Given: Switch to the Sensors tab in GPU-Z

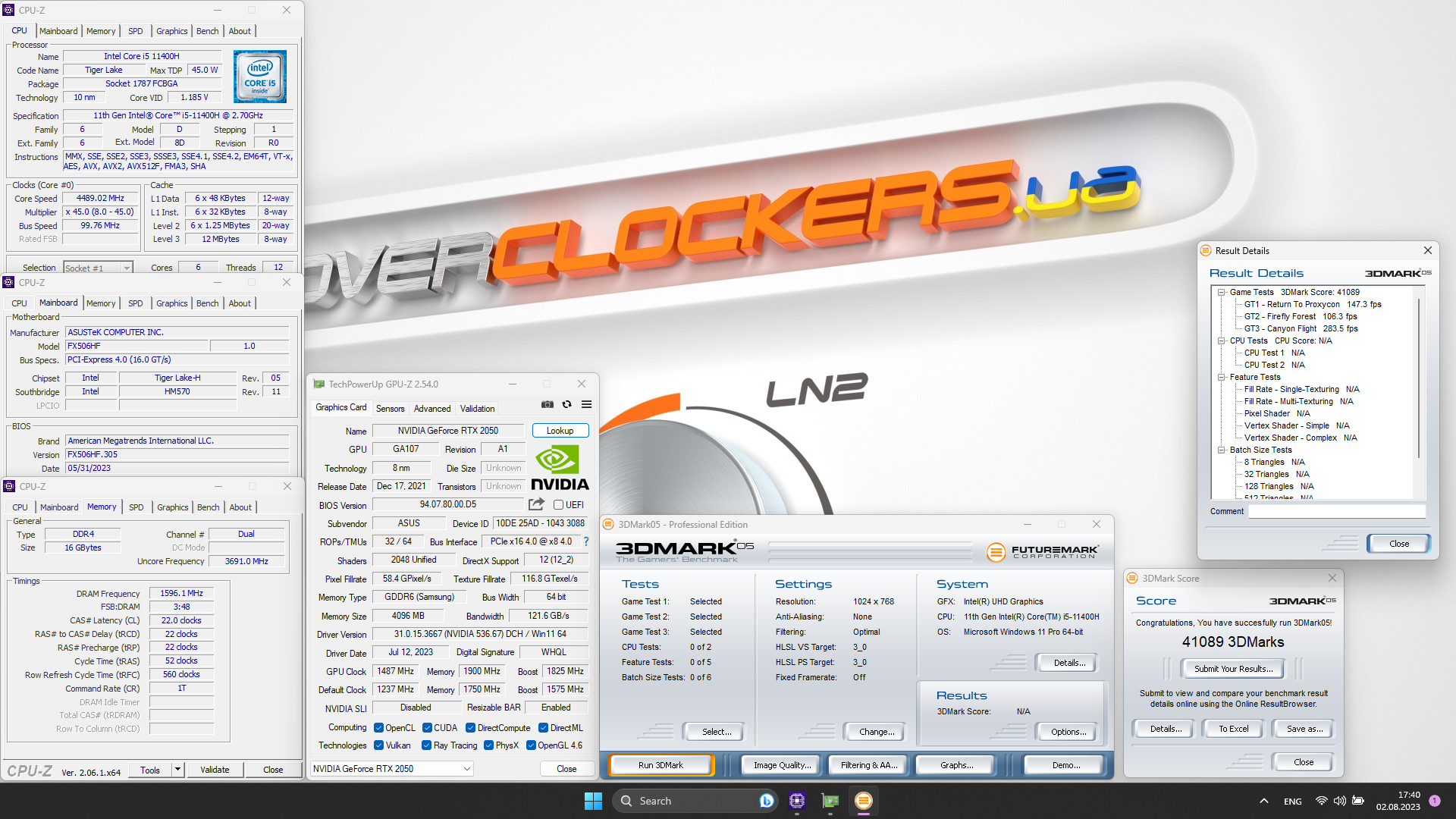Looking at the screenshot, I should 390,409.
